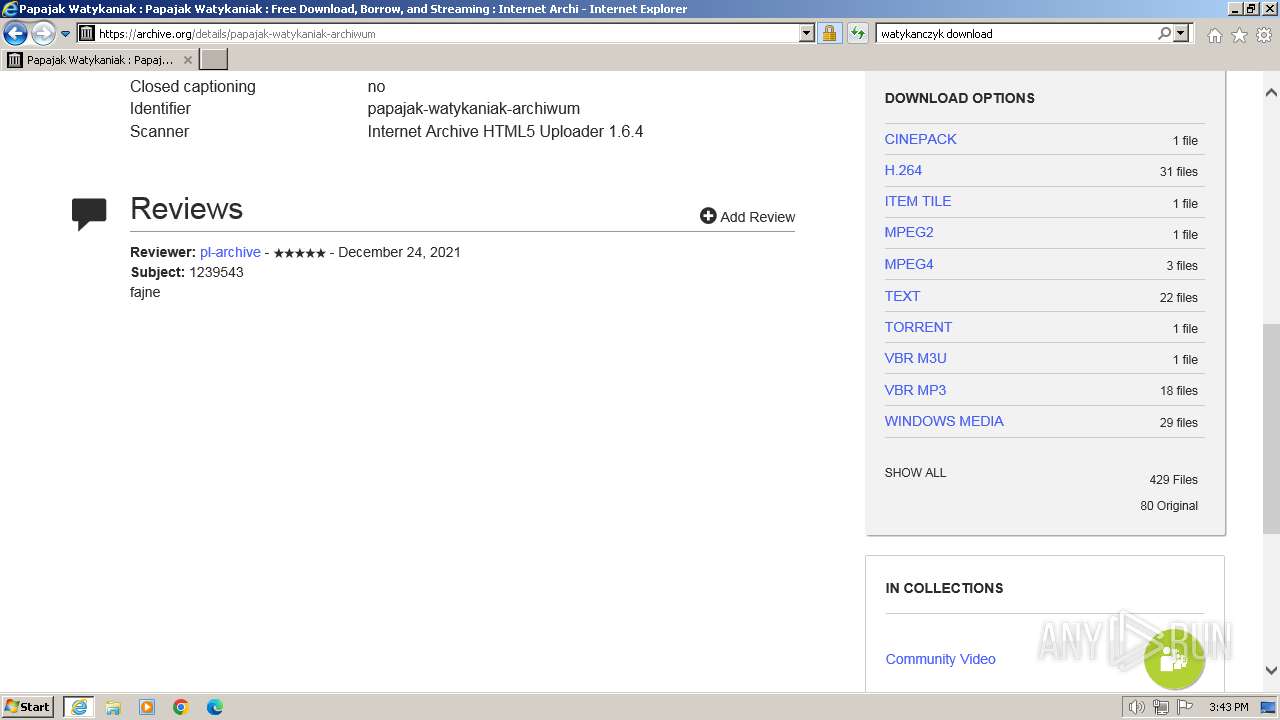
Task: Click the Reviews speech bubble icon
Action: (89, 214)
